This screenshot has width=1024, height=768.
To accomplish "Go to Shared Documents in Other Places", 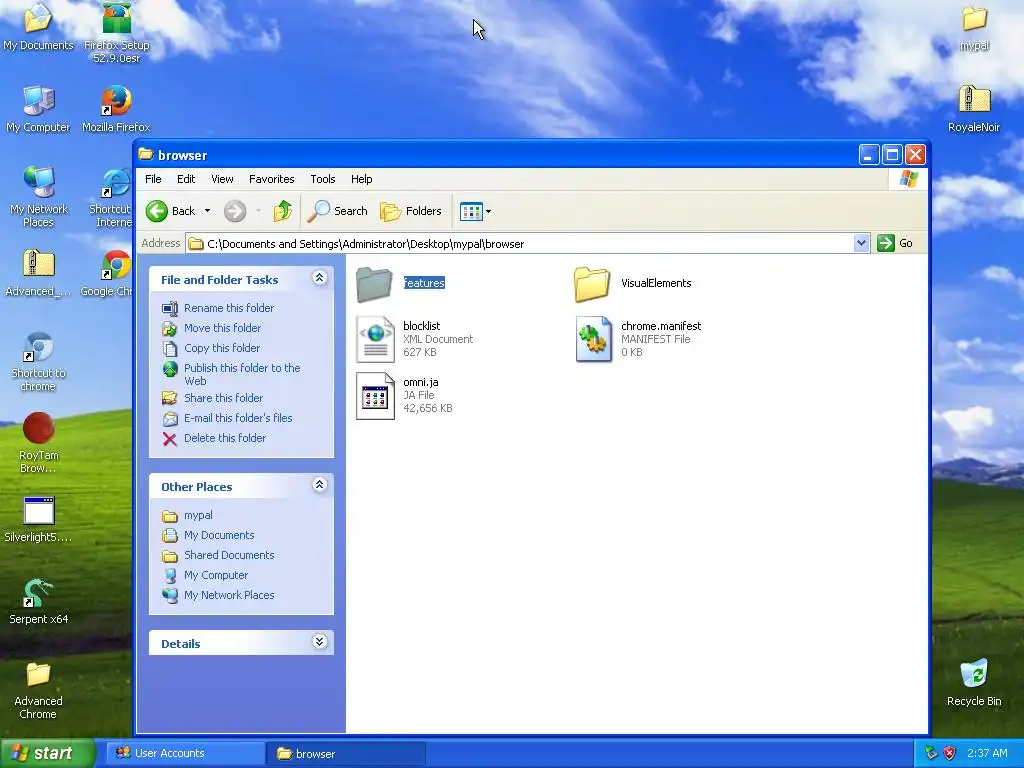I will pos(229,555).
